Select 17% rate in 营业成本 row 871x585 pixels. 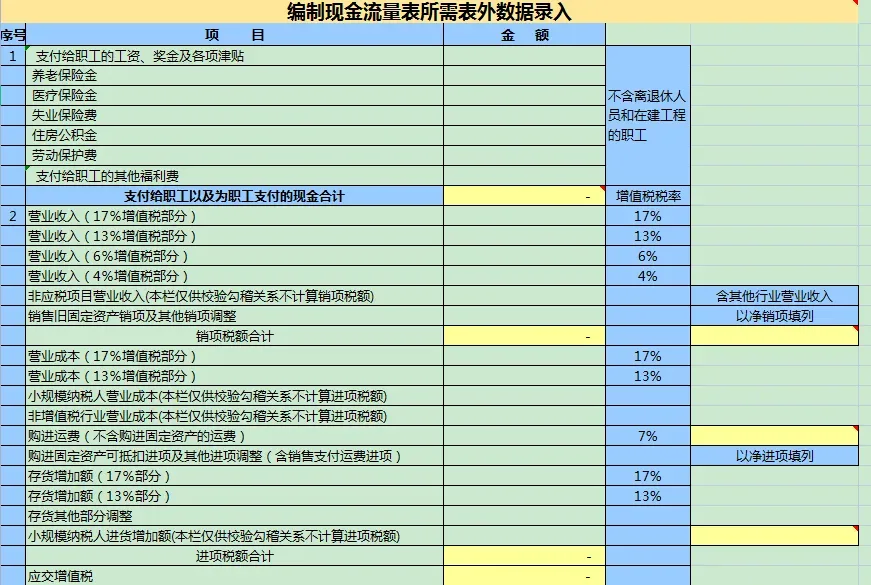pos(648,356)
